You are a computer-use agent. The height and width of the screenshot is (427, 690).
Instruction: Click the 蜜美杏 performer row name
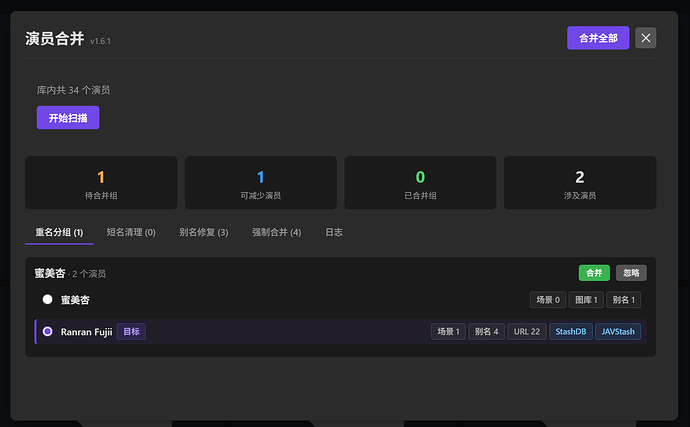[75, 300]
